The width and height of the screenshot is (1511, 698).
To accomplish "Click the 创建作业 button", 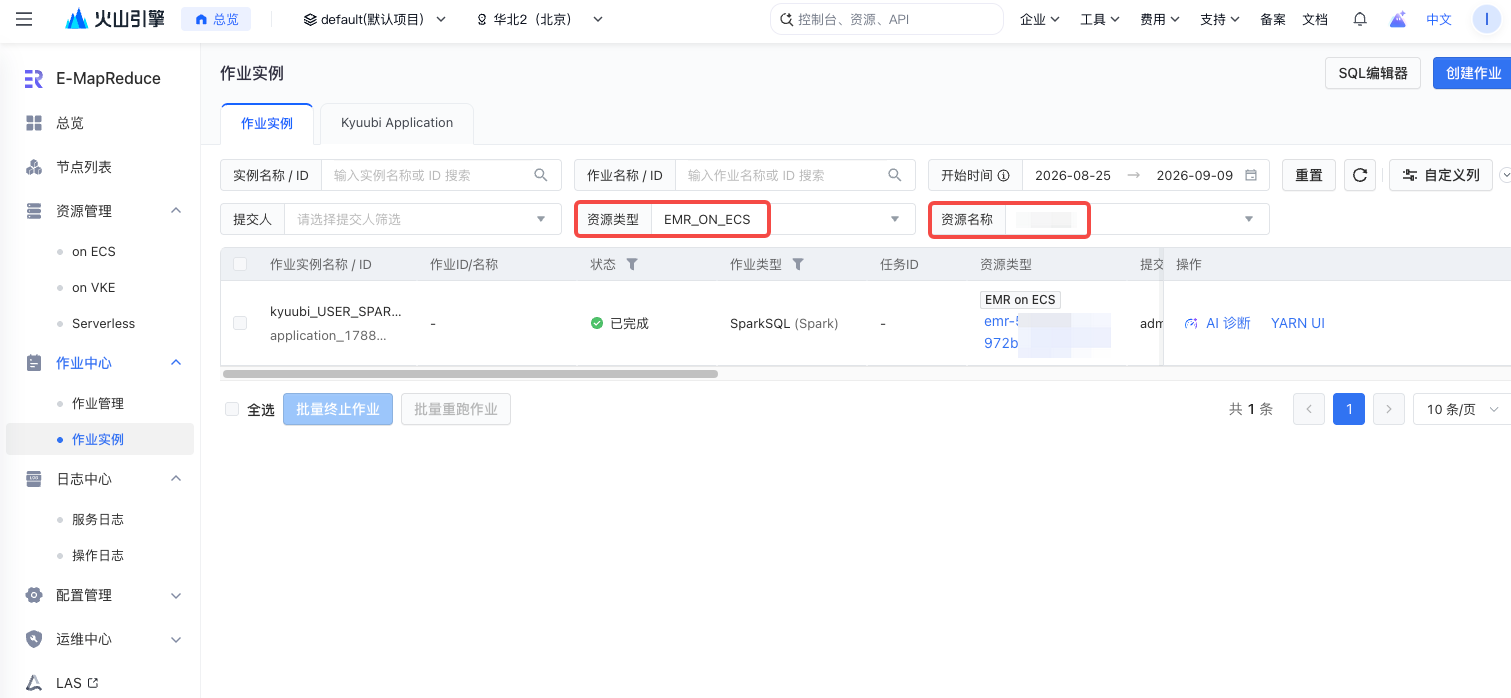I will (1473, 73).
